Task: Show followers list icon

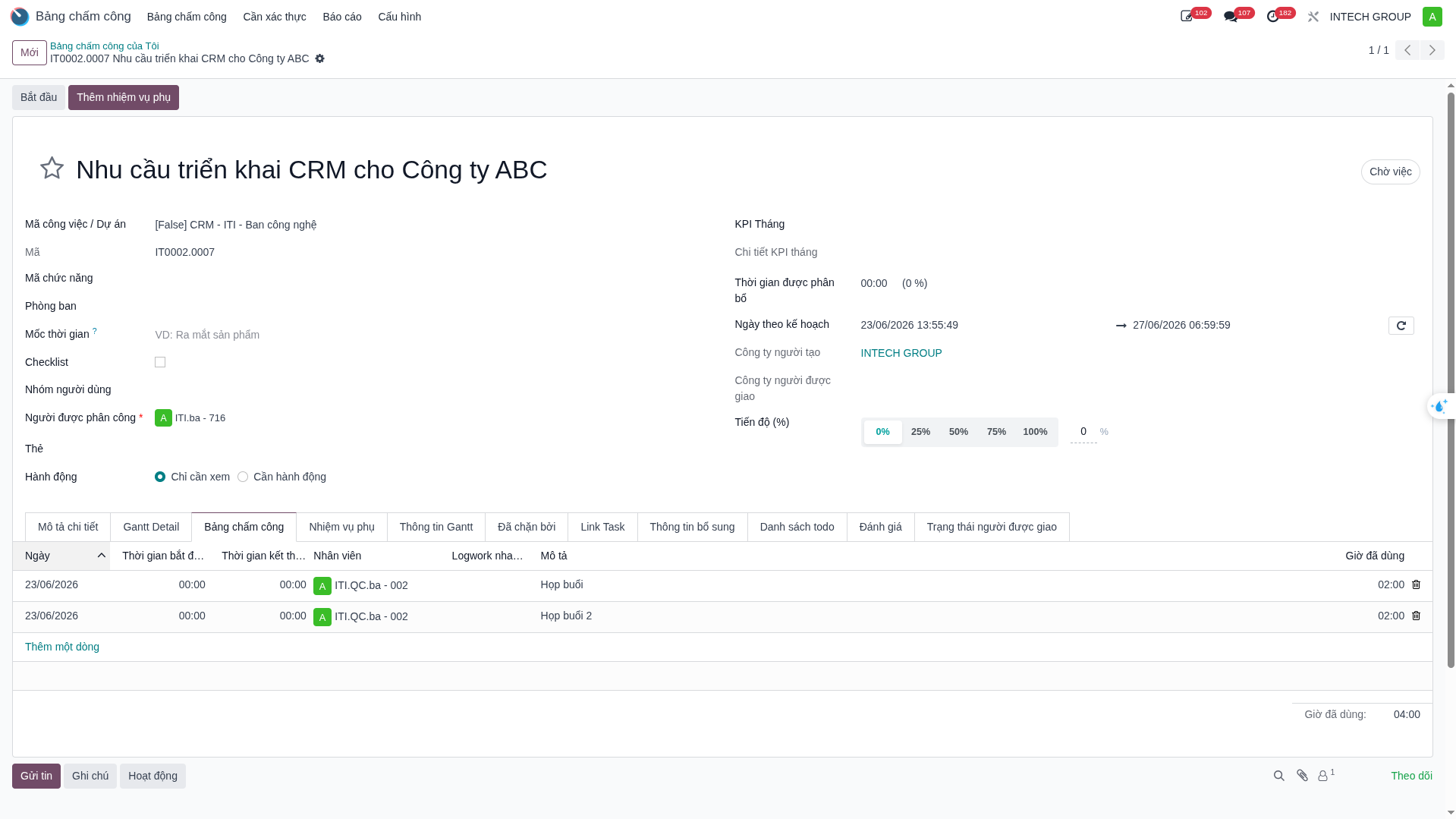Action: click(1326, 775)
